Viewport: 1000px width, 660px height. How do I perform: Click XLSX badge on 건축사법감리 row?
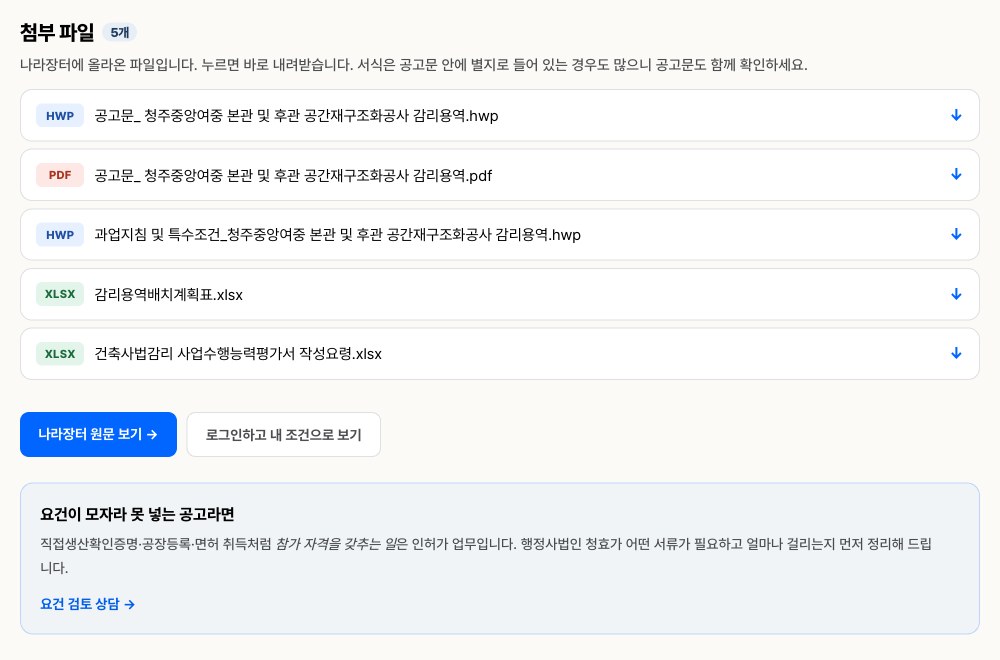(x=60, y=354)
